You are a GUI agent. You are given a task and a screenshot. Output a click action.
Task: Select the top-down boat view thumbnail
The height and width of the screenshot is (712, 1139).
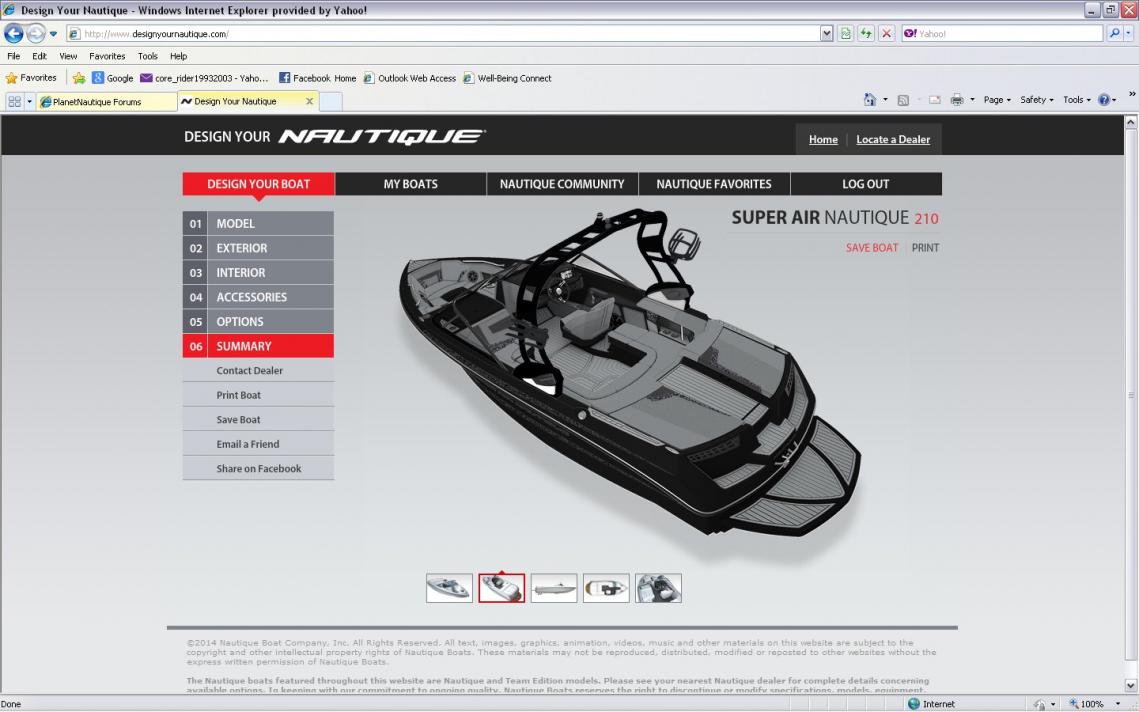(x=606, y=588)
